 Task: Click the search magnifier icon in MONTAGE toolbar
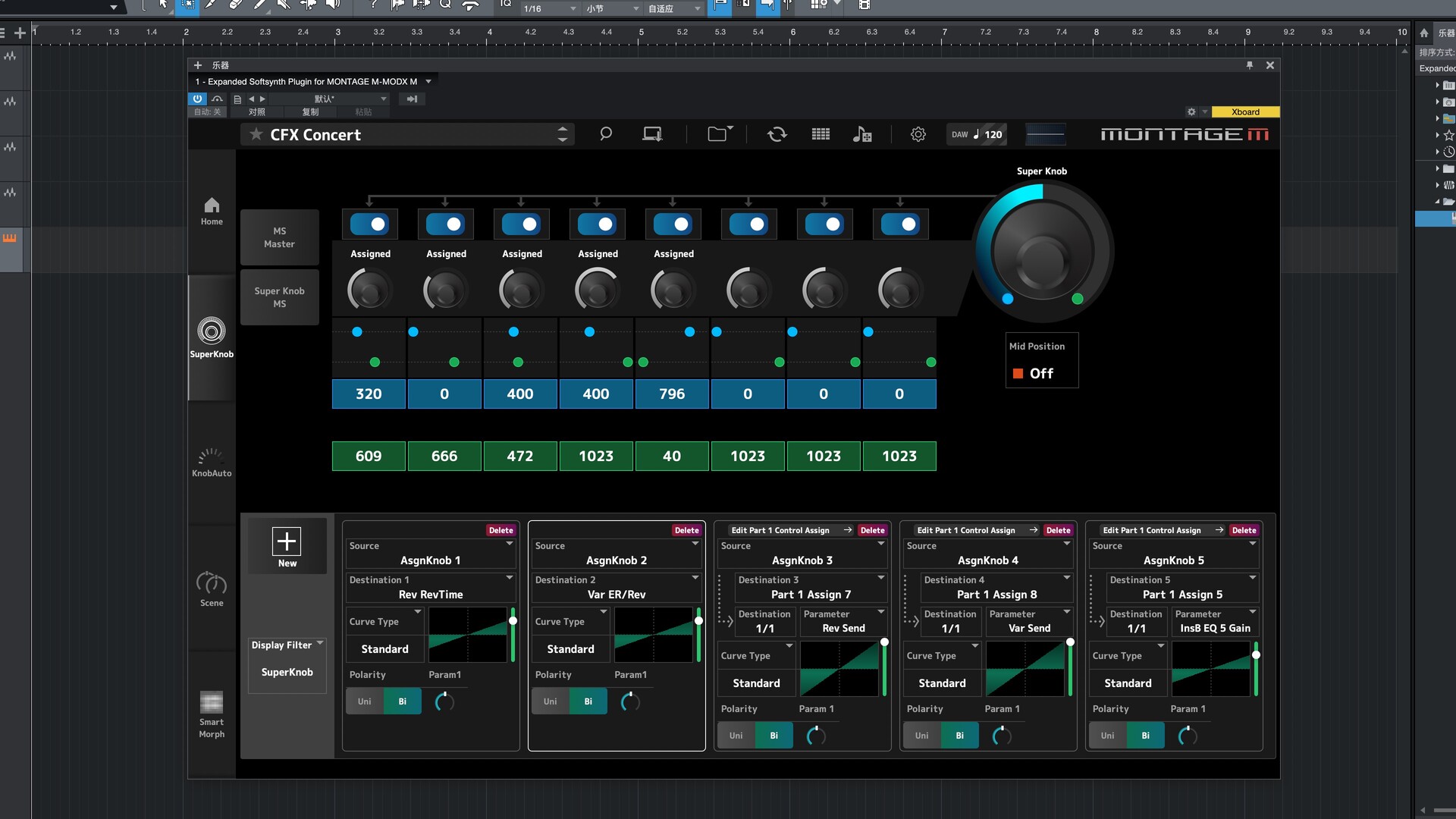click(605, 134)
